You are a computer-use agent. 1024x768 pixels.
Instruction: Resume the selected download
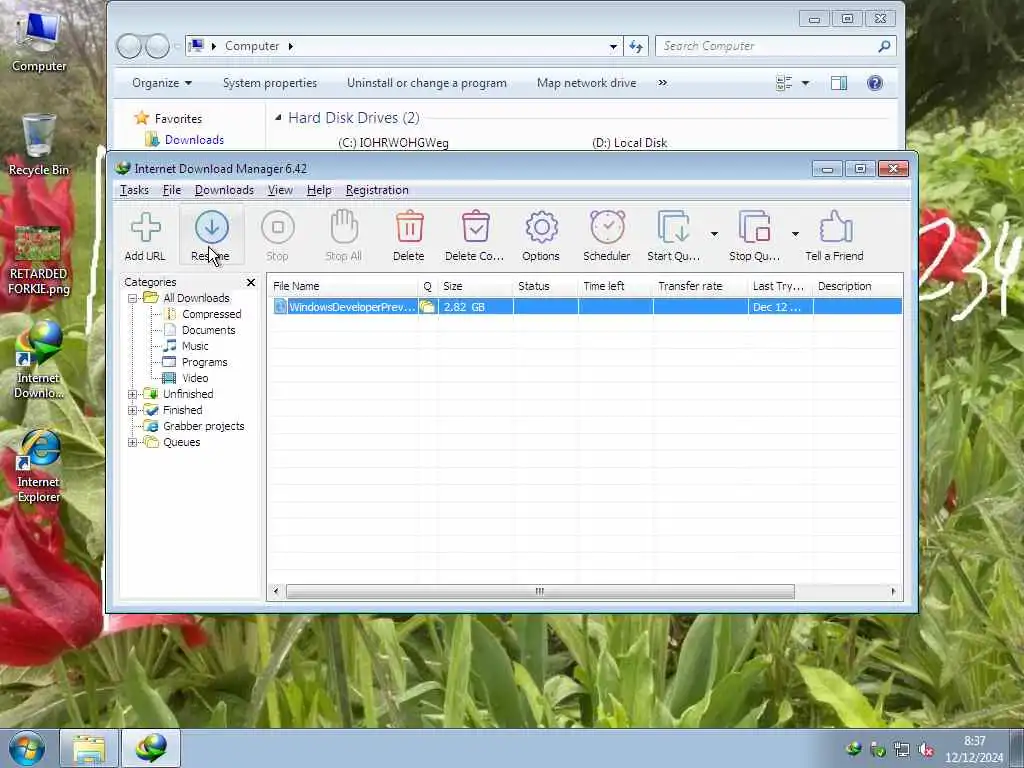pyautogui.click(x=211, y=236)
